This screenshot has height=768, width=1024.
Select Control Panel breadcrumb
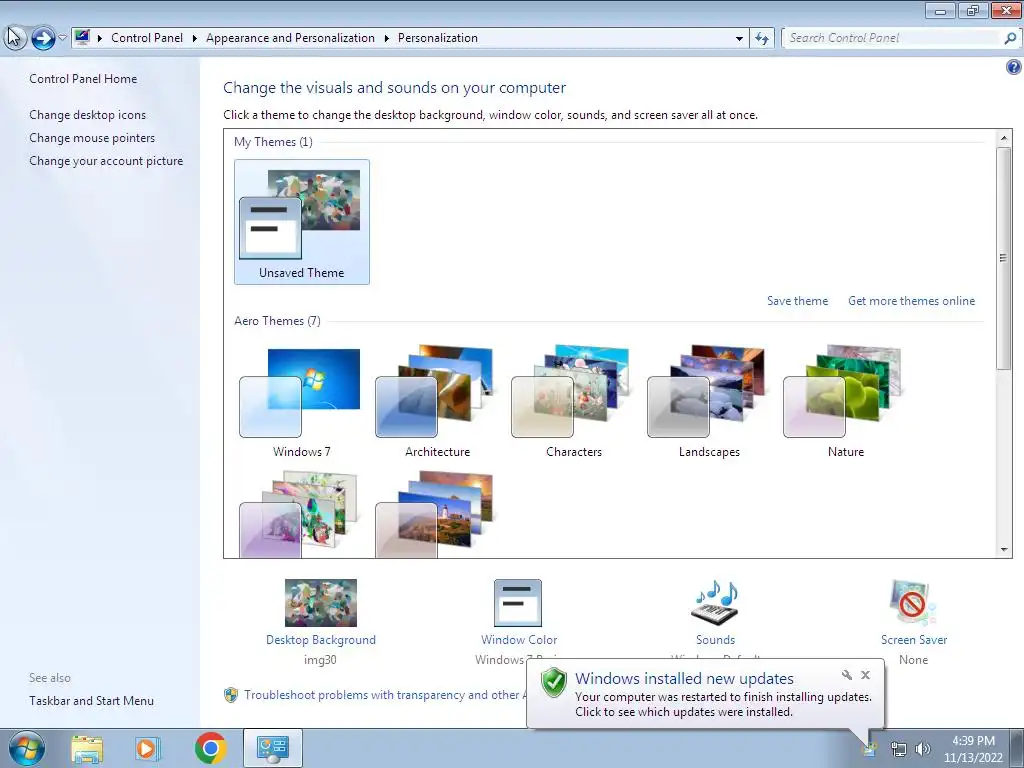click(x=147, y=38)
